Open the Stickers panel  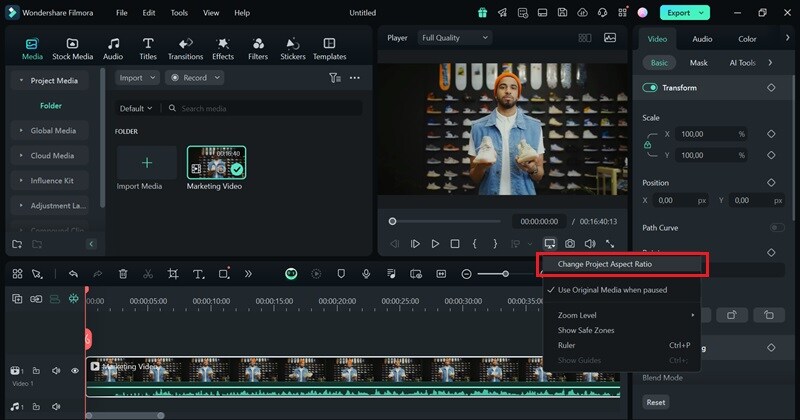292,48
